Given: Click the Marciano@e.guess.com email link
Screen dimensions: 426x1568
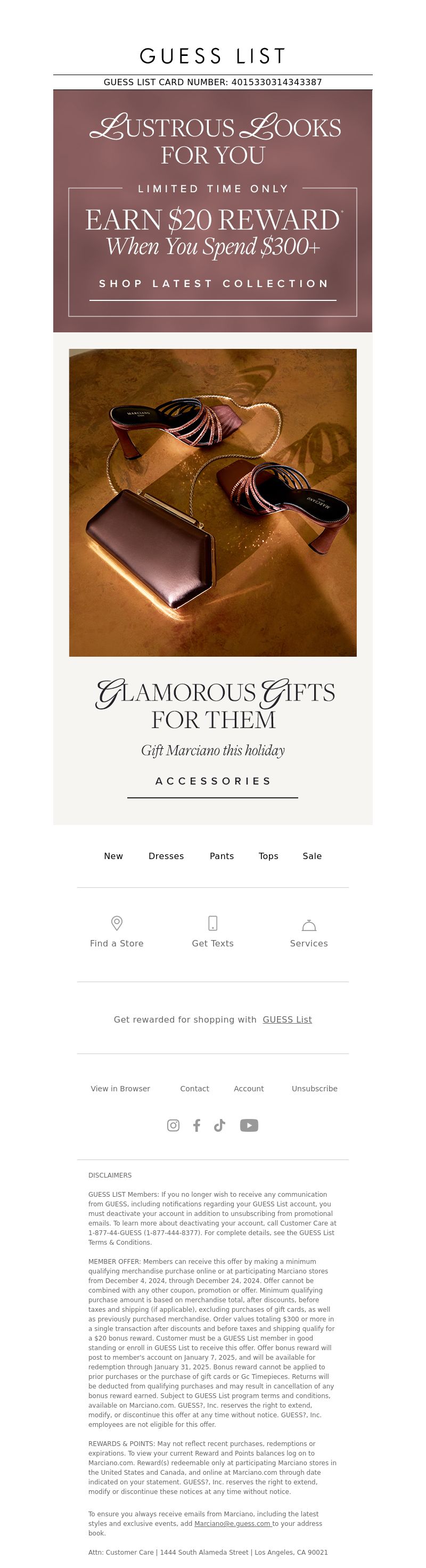Looking at the screenshot, I should point(233,1524).
